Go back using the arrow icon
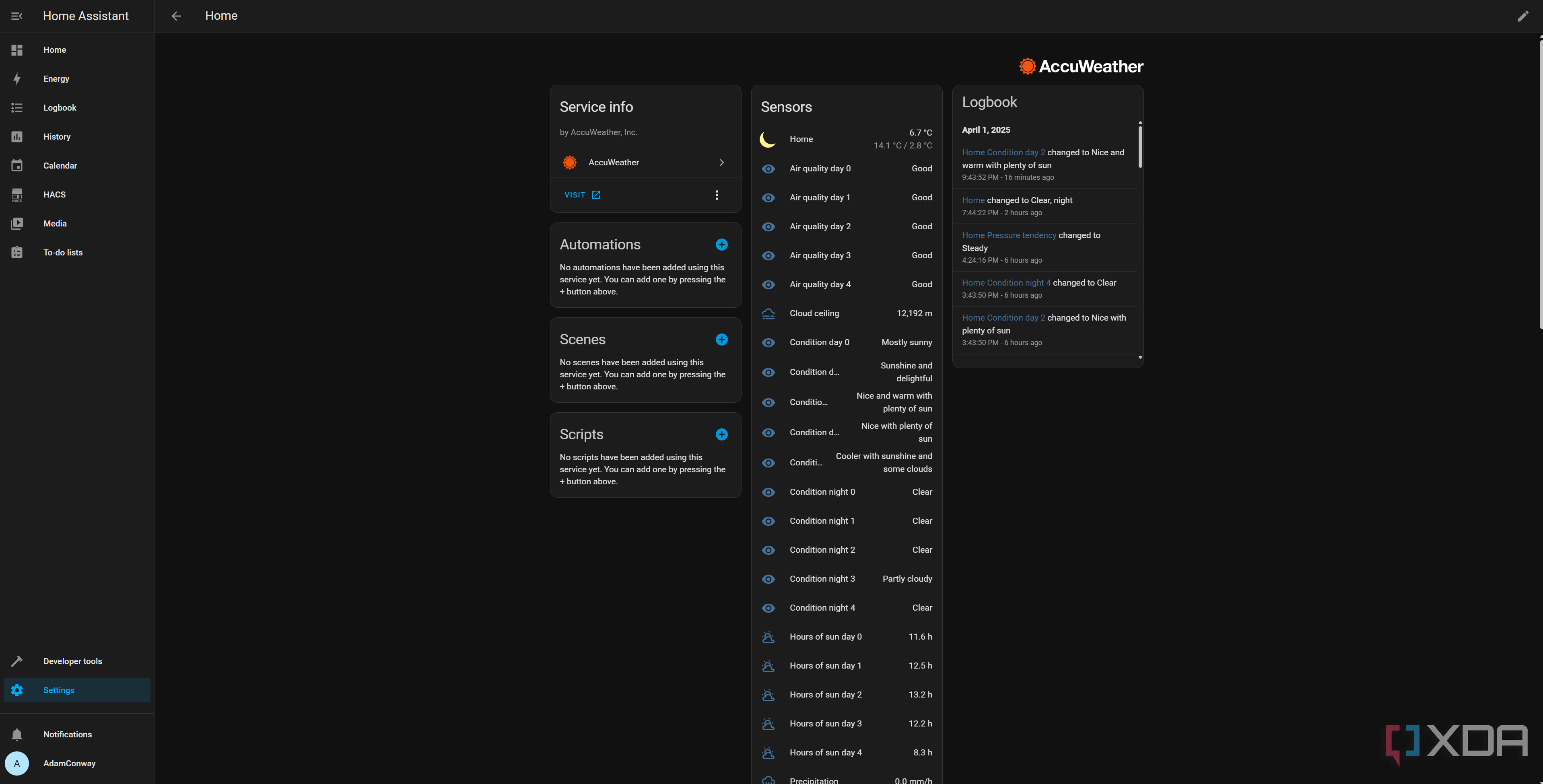The image size is (1543, 784). tap(176, 16)
